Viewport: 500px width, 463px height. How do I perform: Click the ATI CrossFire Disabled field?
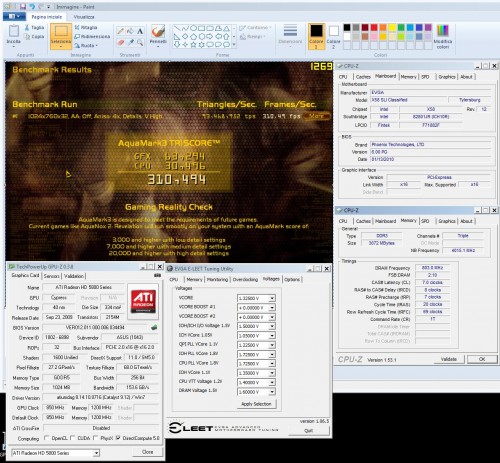click(x=101, y=428)
